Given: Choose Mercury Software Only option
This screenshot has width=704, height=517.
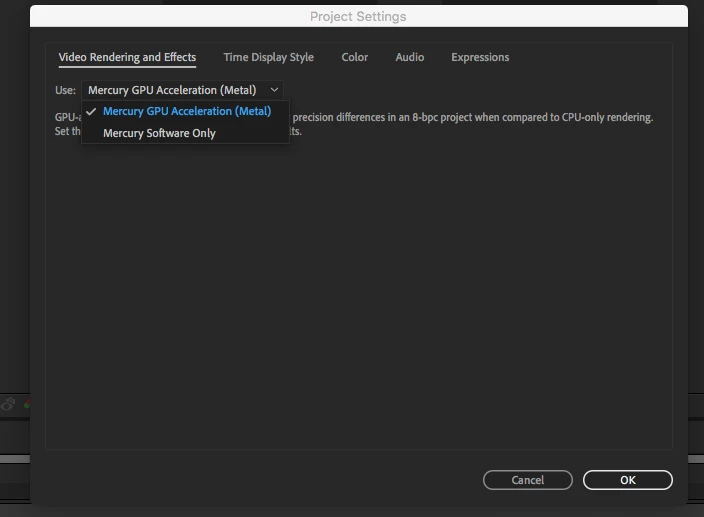Looking at the screenshot, I should pos(185,133).
